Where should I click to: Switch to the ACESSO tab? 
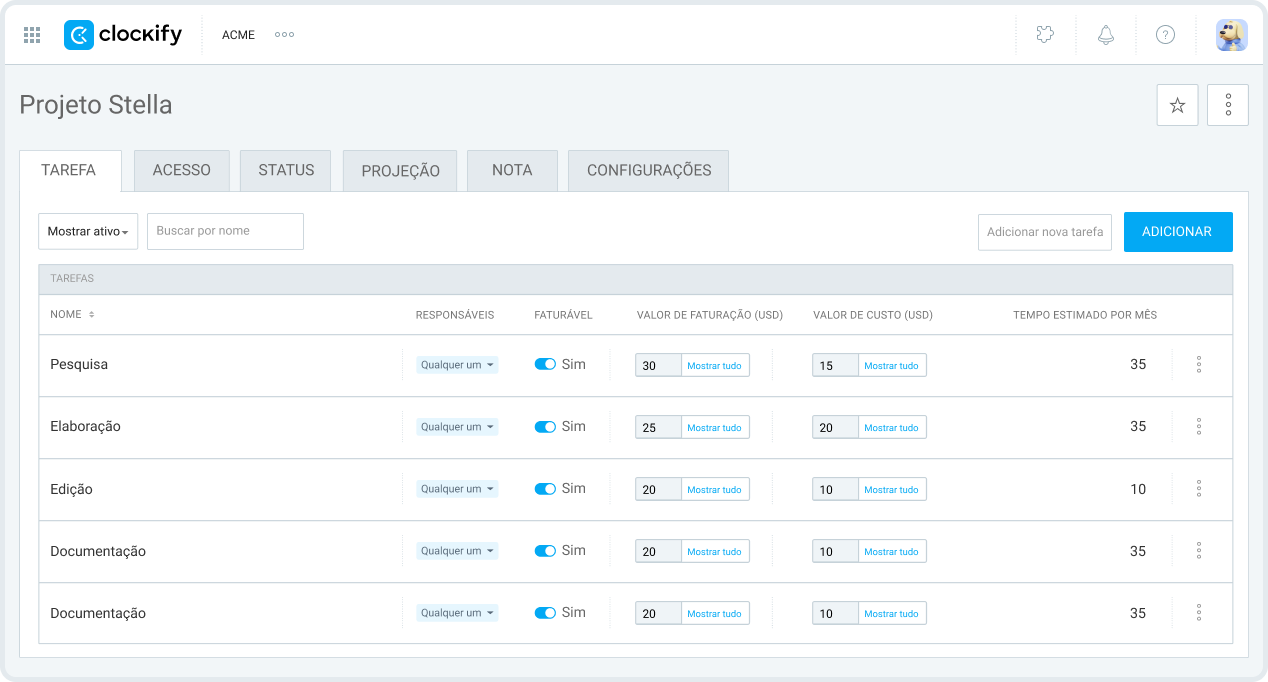[181, 171]
